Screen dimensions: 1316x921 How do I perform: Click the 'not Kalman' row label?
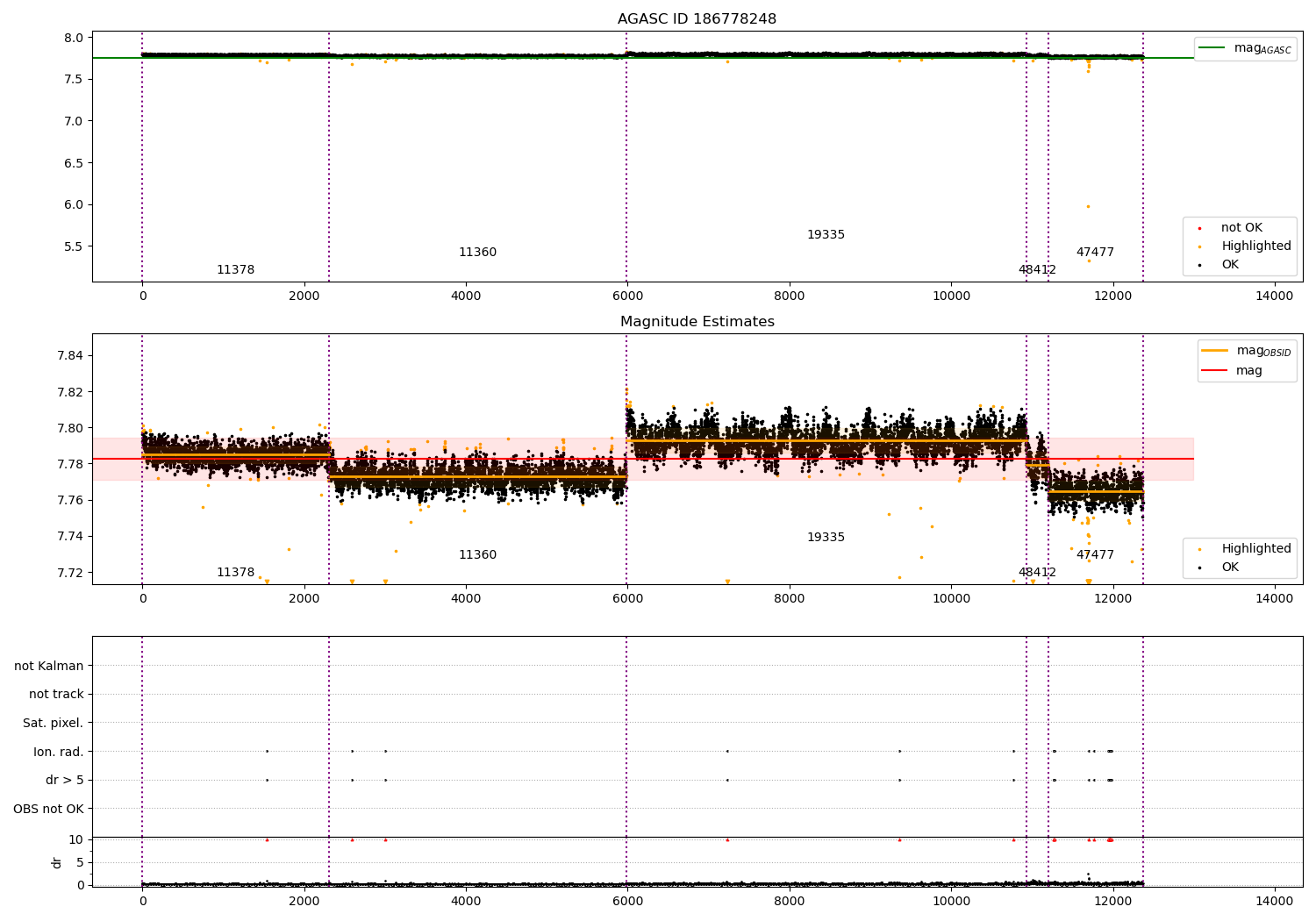49,667
